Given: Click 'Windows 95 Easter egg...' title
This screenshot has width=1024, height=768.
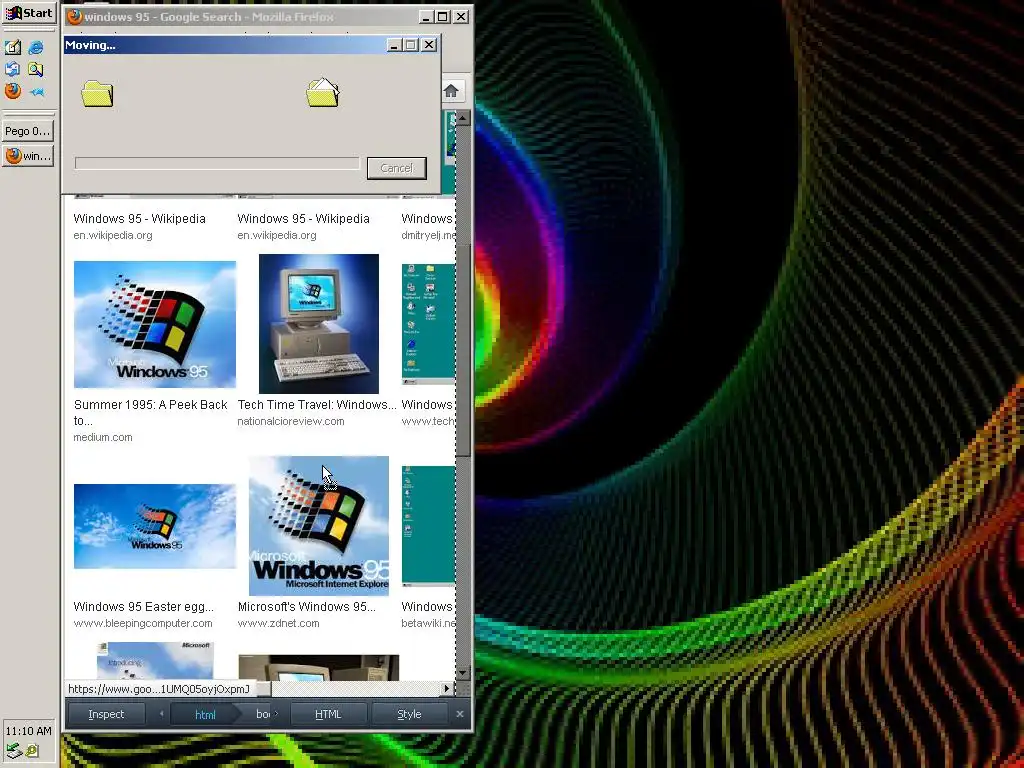Looking at the screenshot, I should (x=143, y=607).
